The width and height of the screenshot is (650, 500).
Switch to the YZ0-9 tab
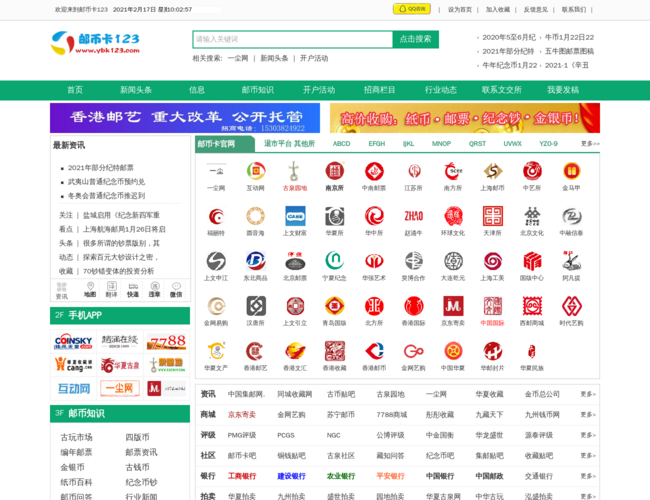548,143
